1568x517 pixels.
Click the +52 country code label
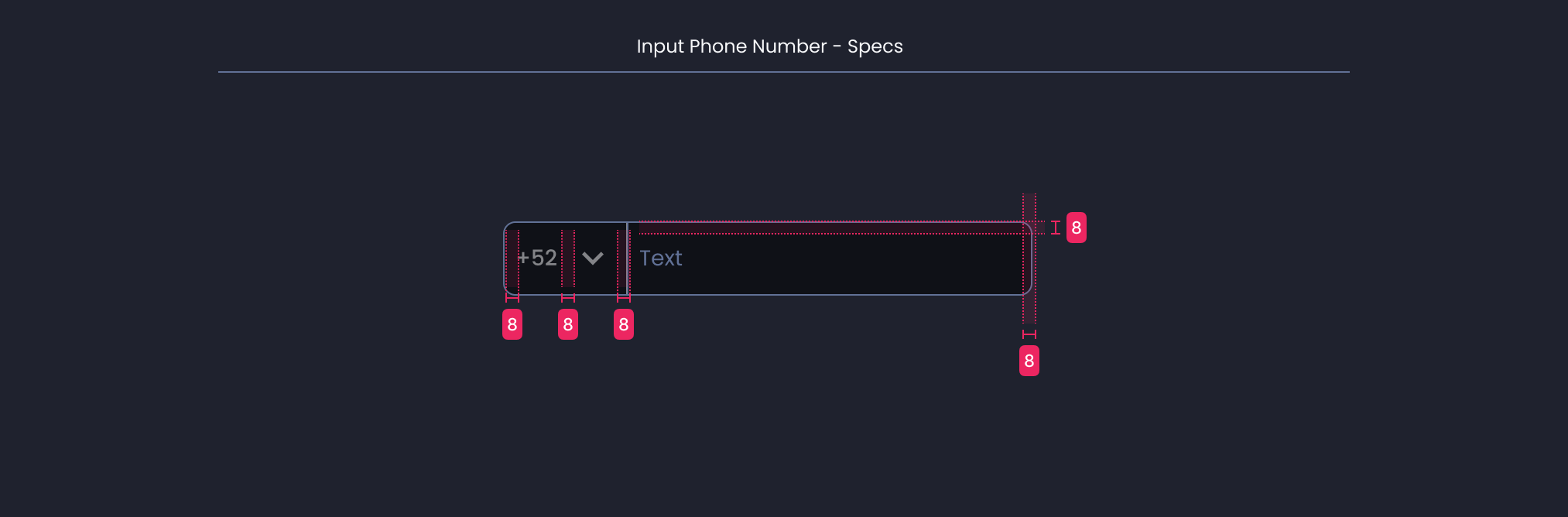[537, 258]
